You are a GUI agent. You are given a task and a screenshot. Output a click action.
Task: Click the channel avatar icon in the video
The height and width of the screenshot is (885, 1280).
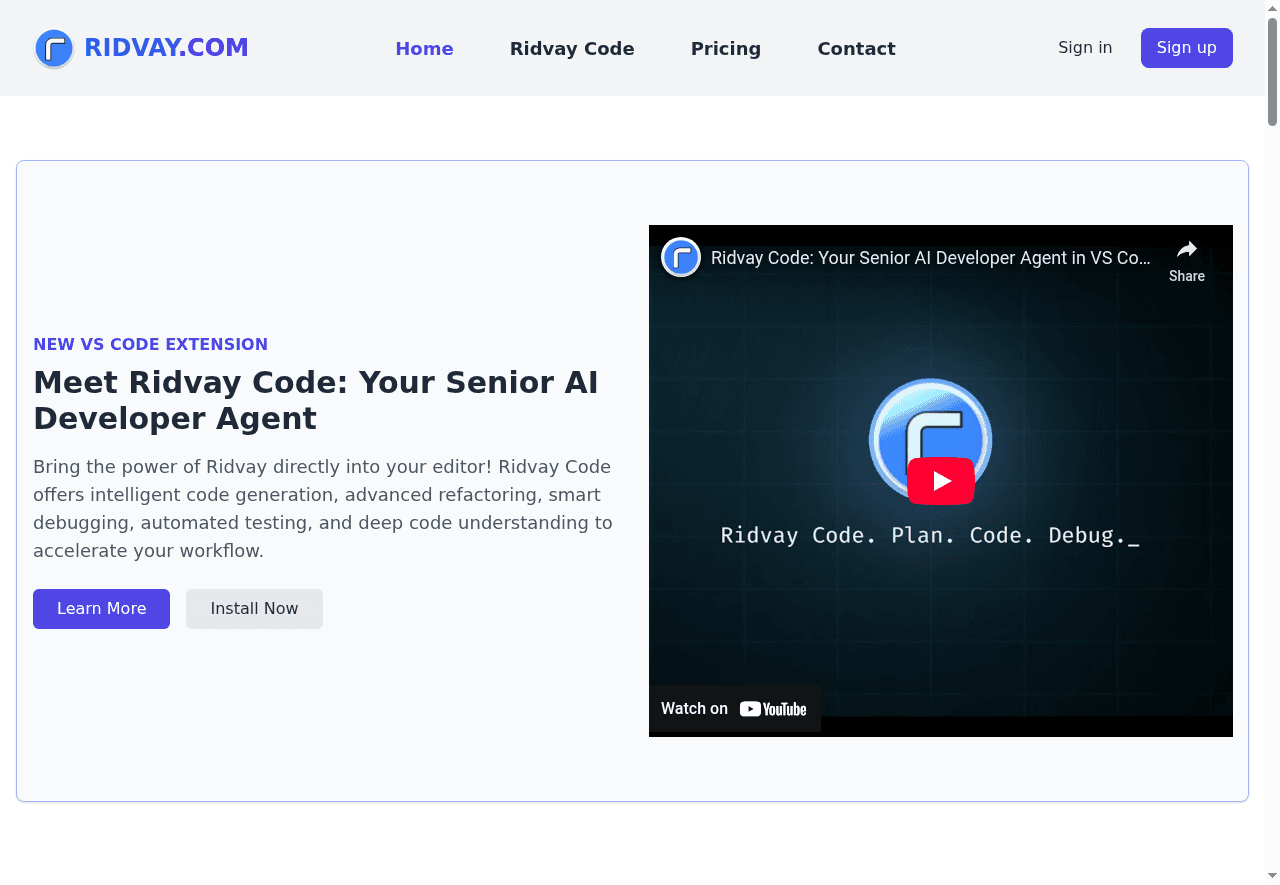click(x=681, y=258)
